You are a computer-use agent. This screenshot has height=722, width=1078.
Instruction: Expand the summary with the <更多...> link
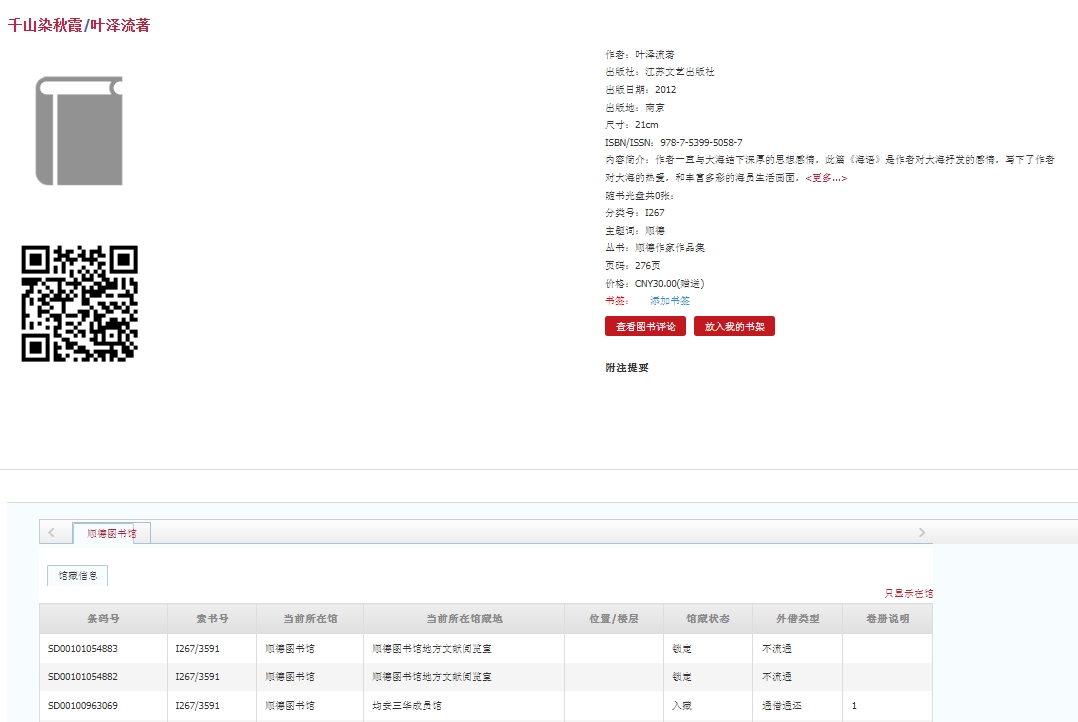(x=826, y=177)
